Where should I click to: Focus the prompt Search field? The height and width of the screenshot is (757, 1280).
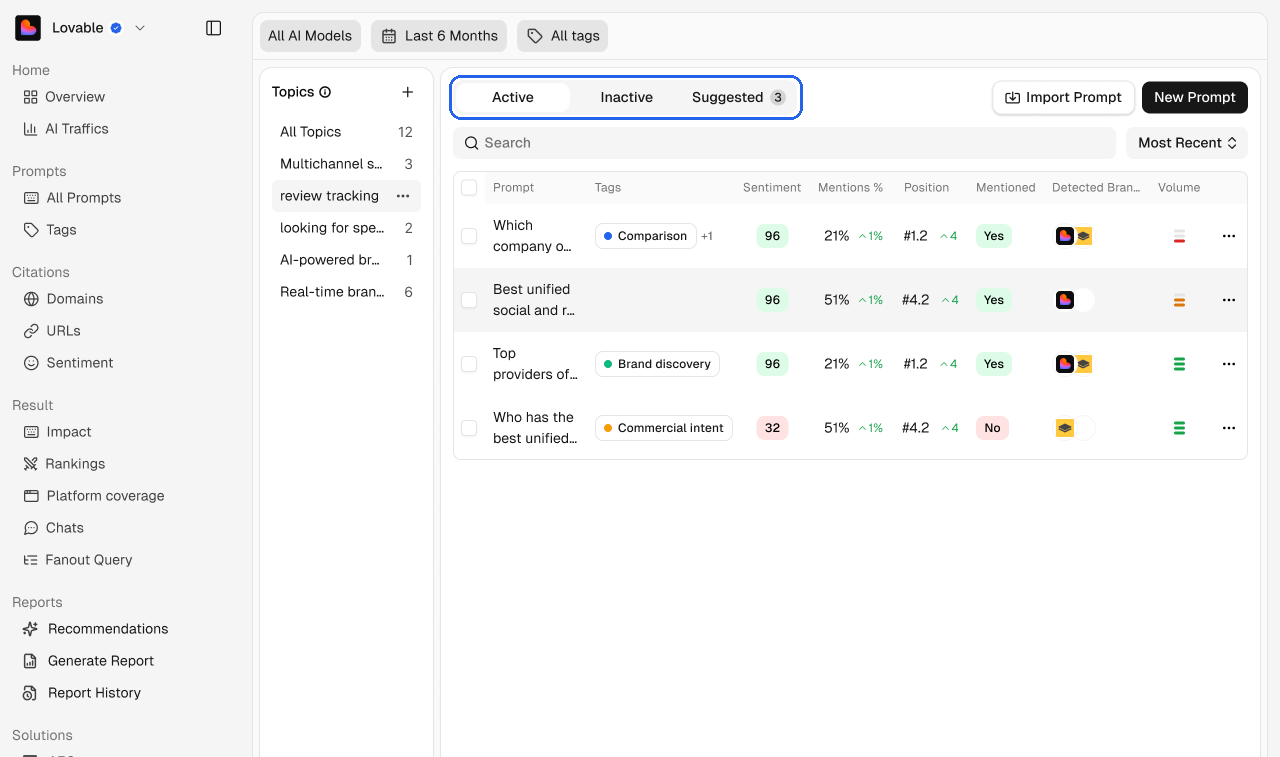pos(784,143)
